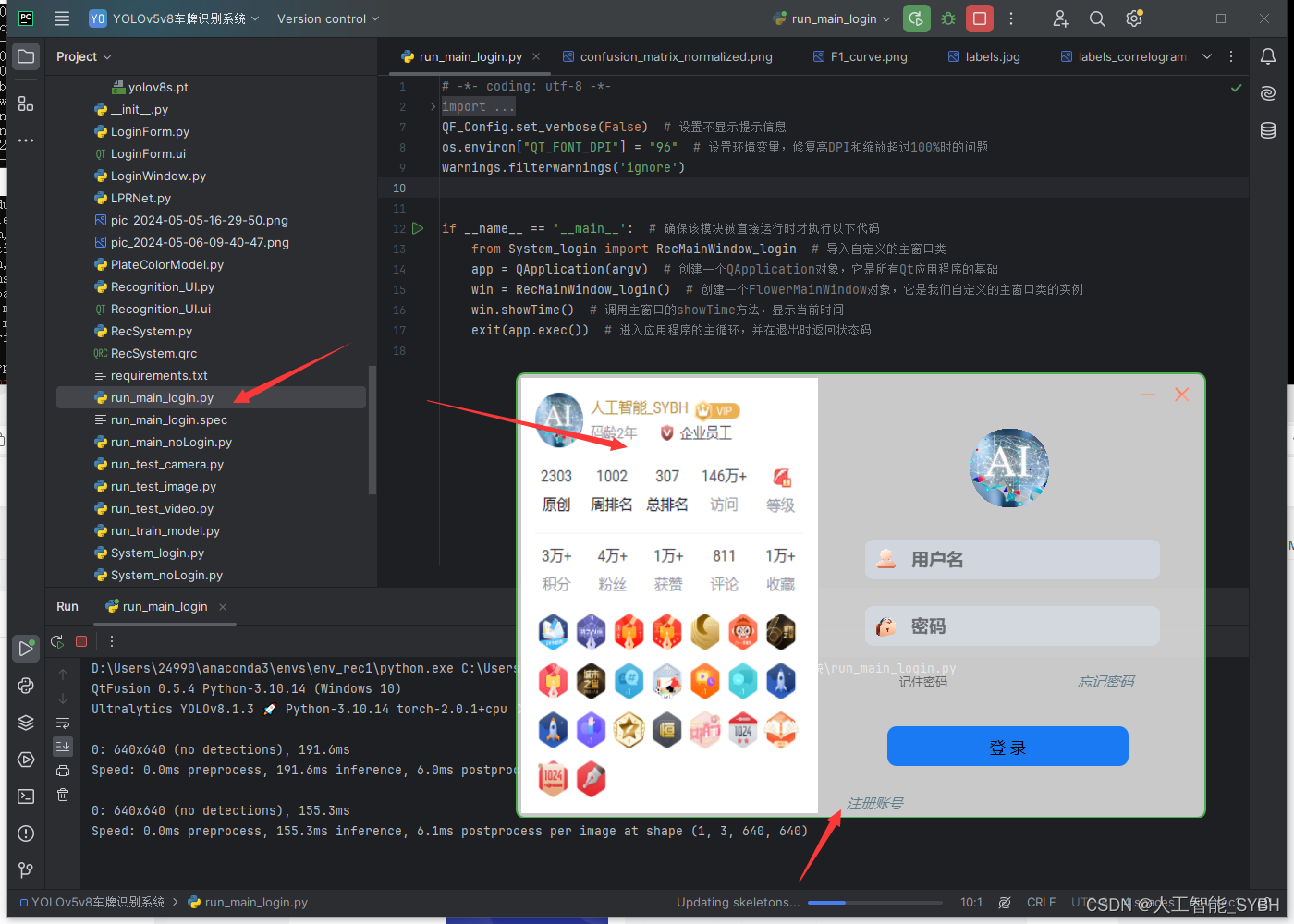Click the 用户名 username field
This screenshot has height=924, width=1294.
click(1012, 560)
